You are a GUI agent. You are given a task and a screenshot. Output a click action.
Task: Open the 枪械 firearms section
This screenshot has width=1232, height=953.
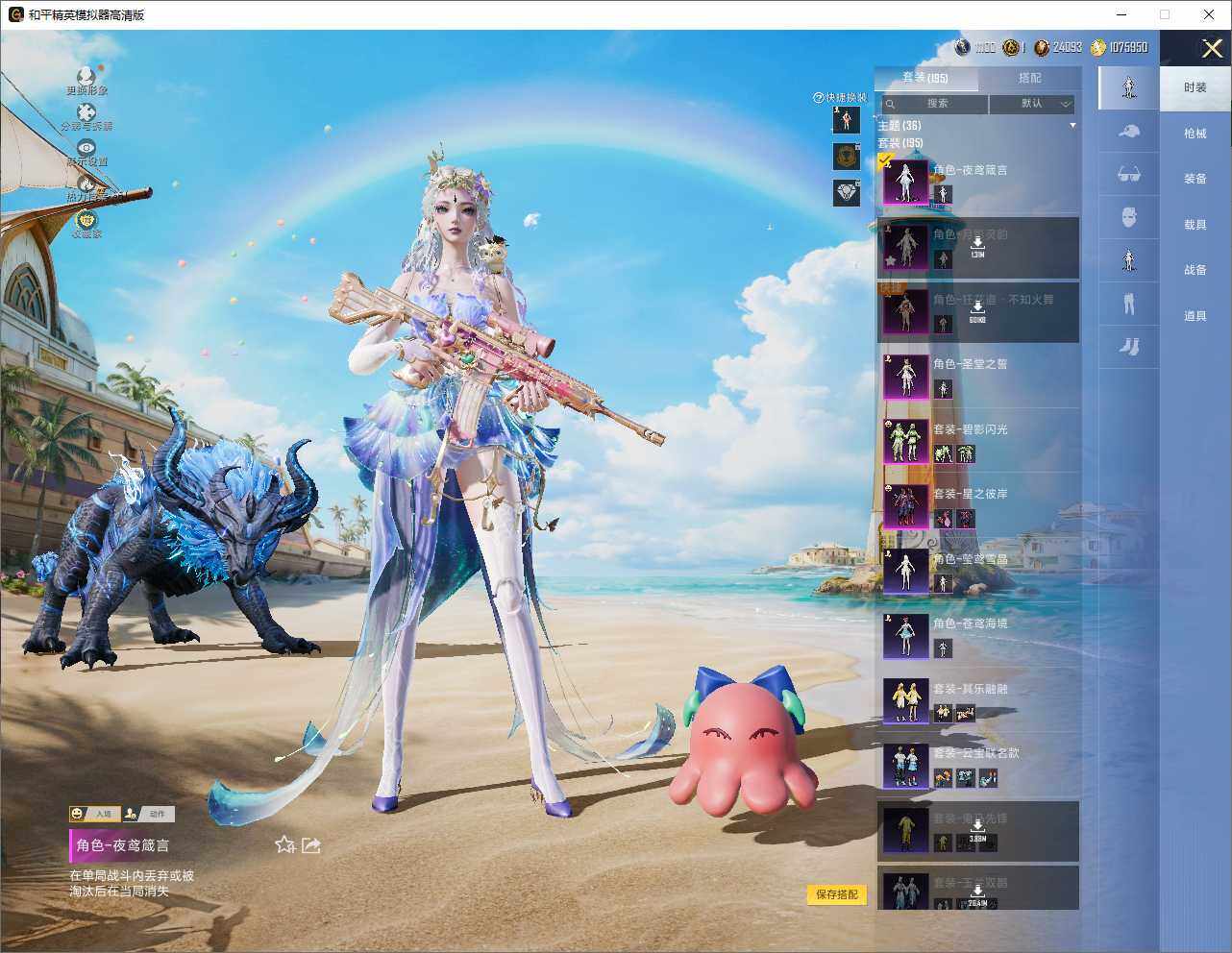click(1195, 134)
